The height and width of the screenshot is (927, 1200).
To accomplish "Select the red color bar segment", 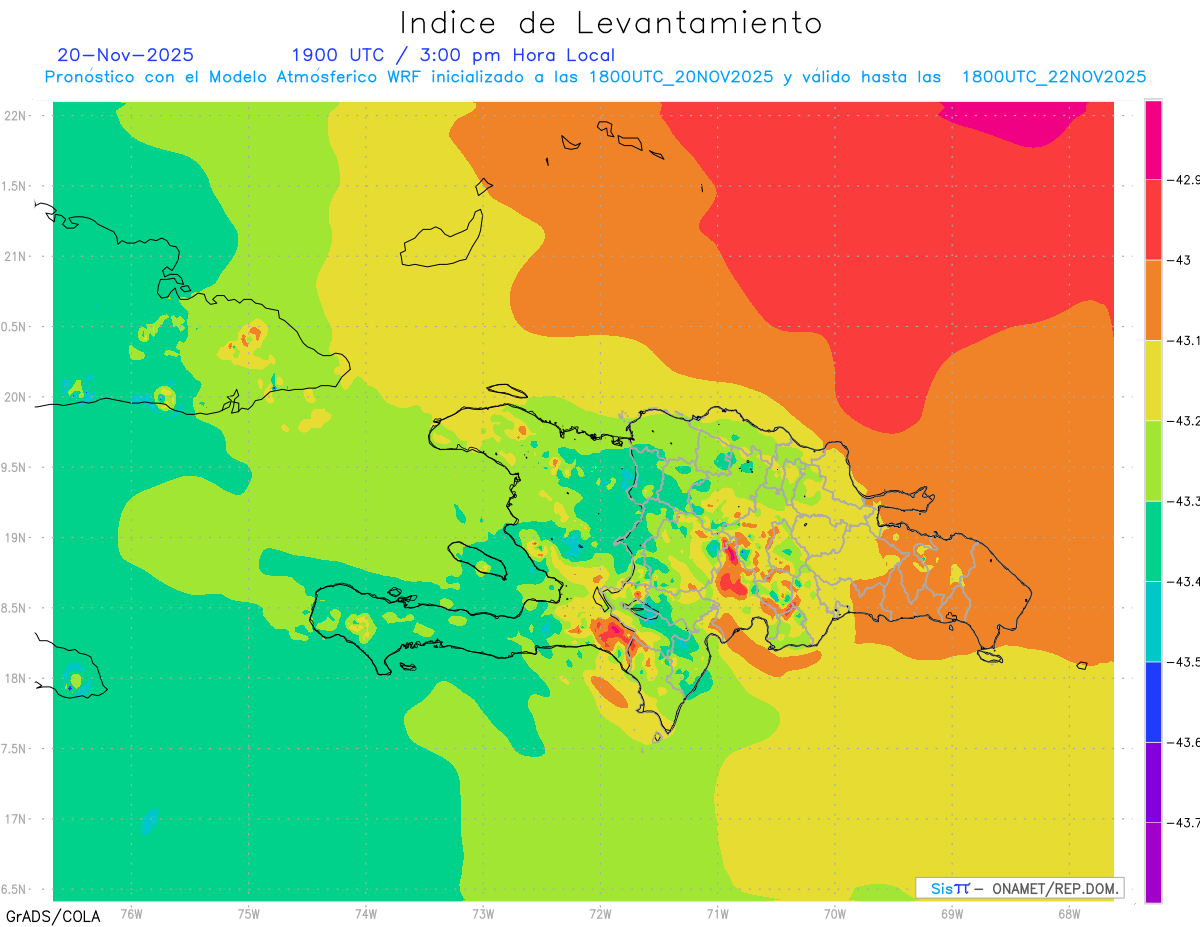I will click(x=1153, y=220).
